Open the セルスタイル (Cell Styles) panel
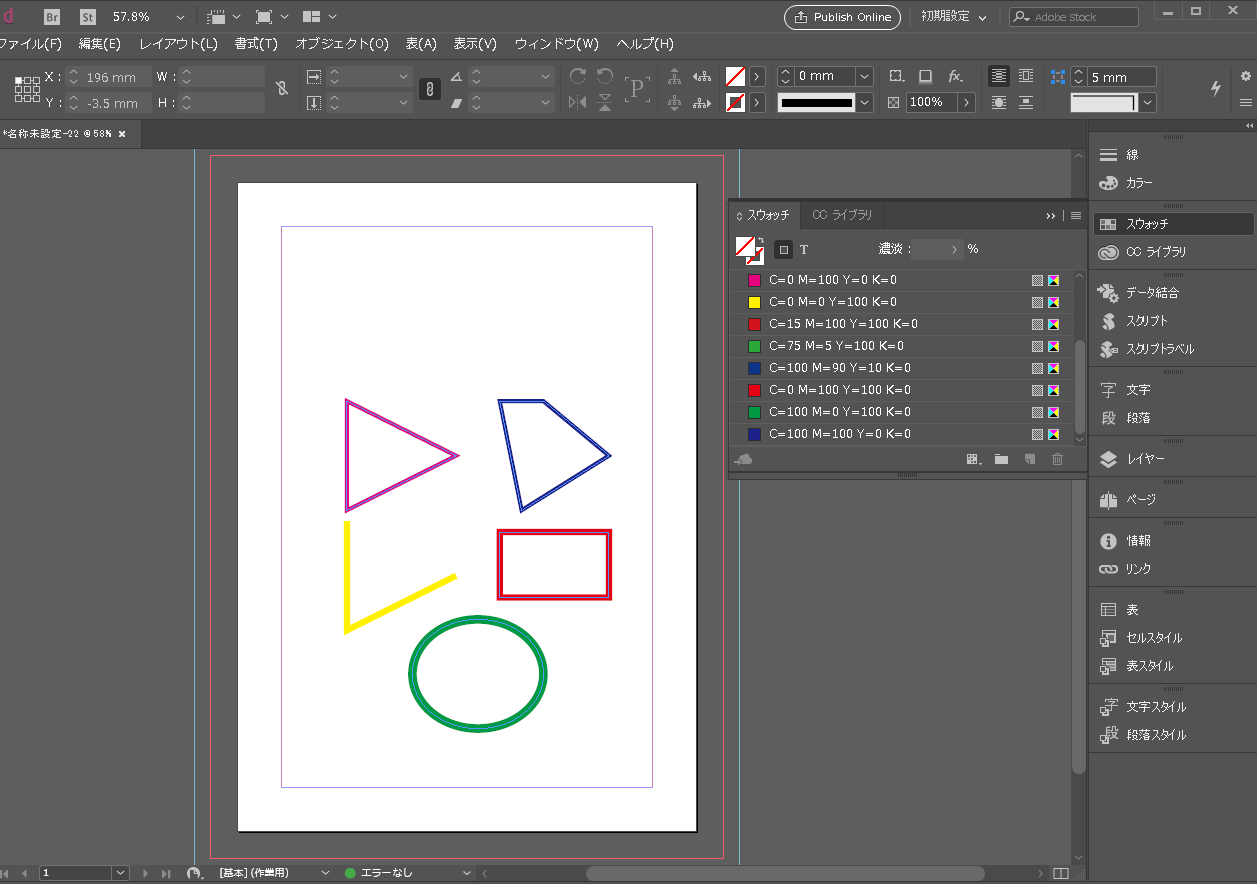This screenshot has width=1257, height=884. click(1172, 638)
